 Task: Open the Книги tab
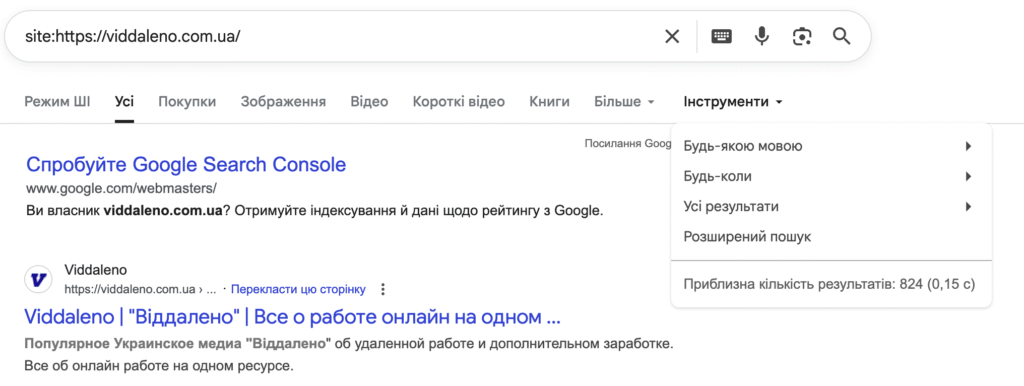click(549, 102)
